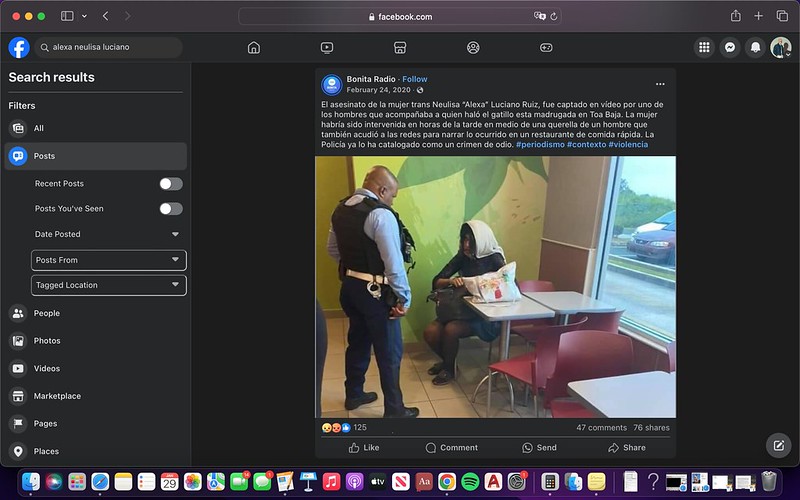Open the Groups icon in top navigation
The width and height of the screenshot is (800, 500).
point(473,47)
